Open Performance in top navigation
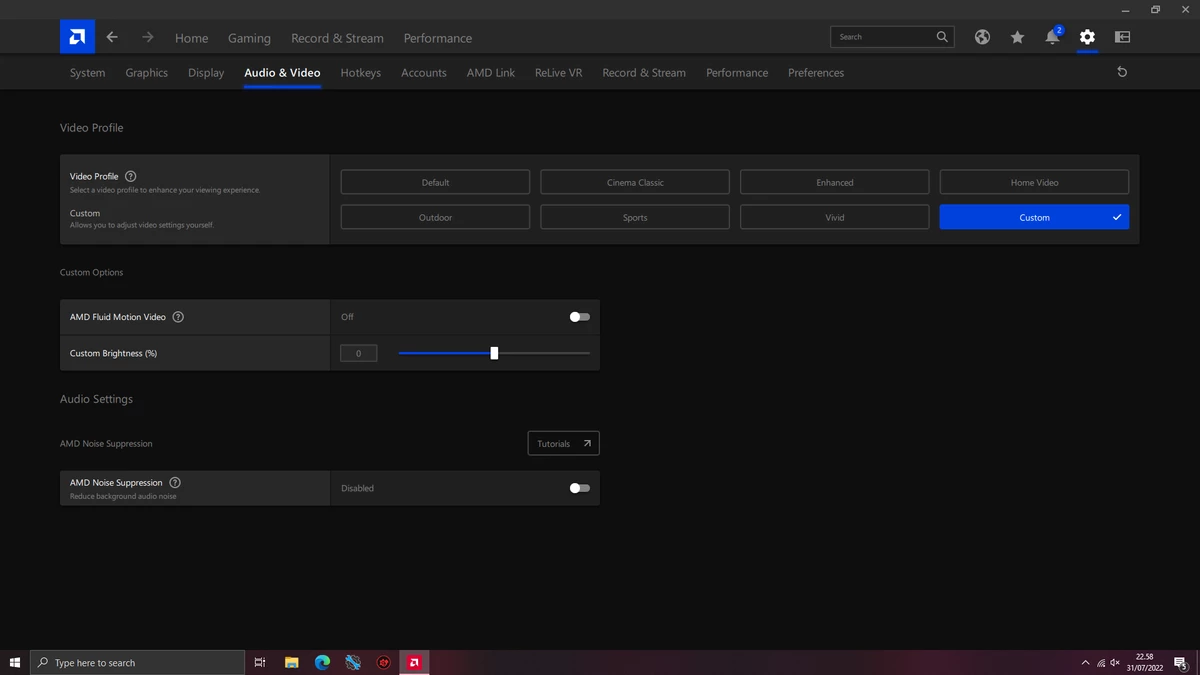 (x=438, y=38)
